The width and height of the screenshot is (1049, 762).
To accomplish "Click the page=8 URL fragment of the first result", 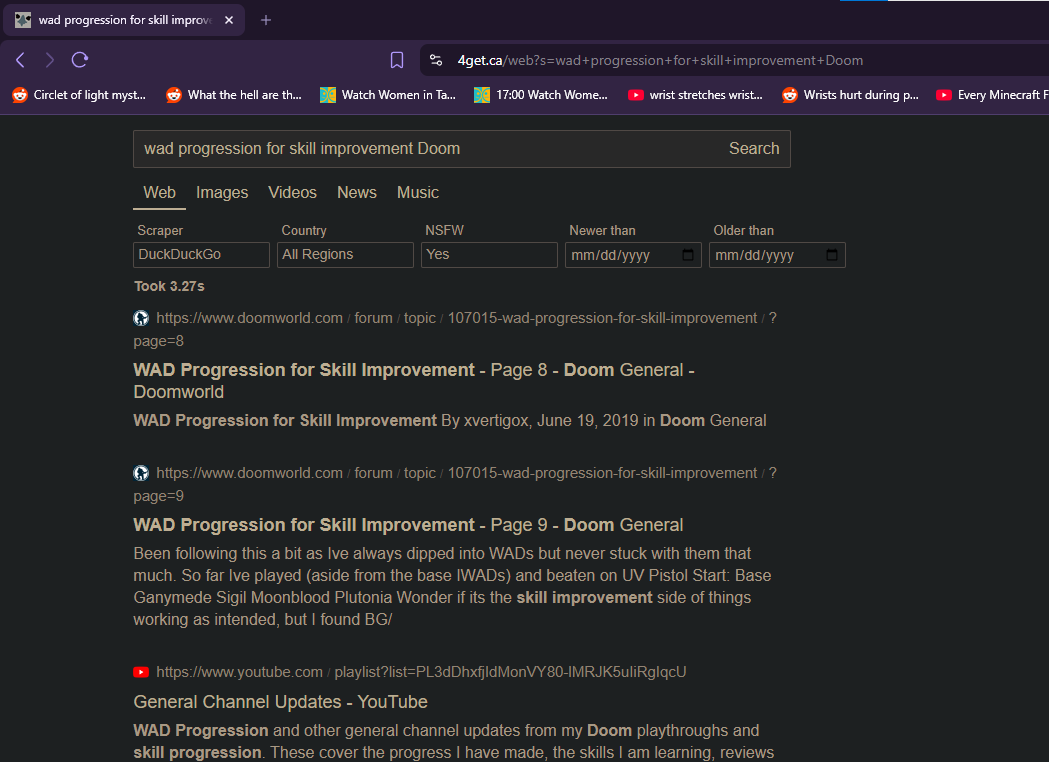I will (159, 341).
